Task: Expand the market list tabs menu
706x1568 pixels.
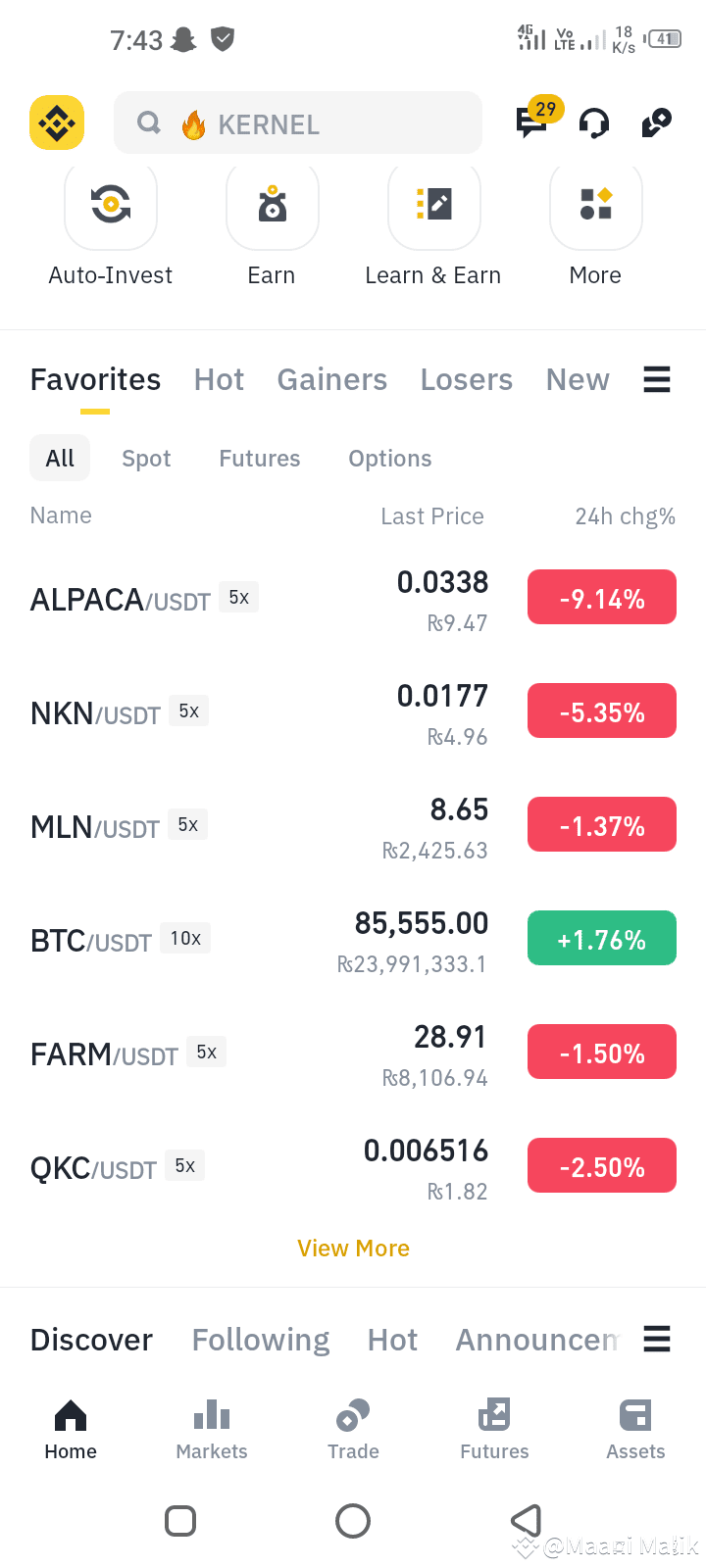Action: coord(657,379)
